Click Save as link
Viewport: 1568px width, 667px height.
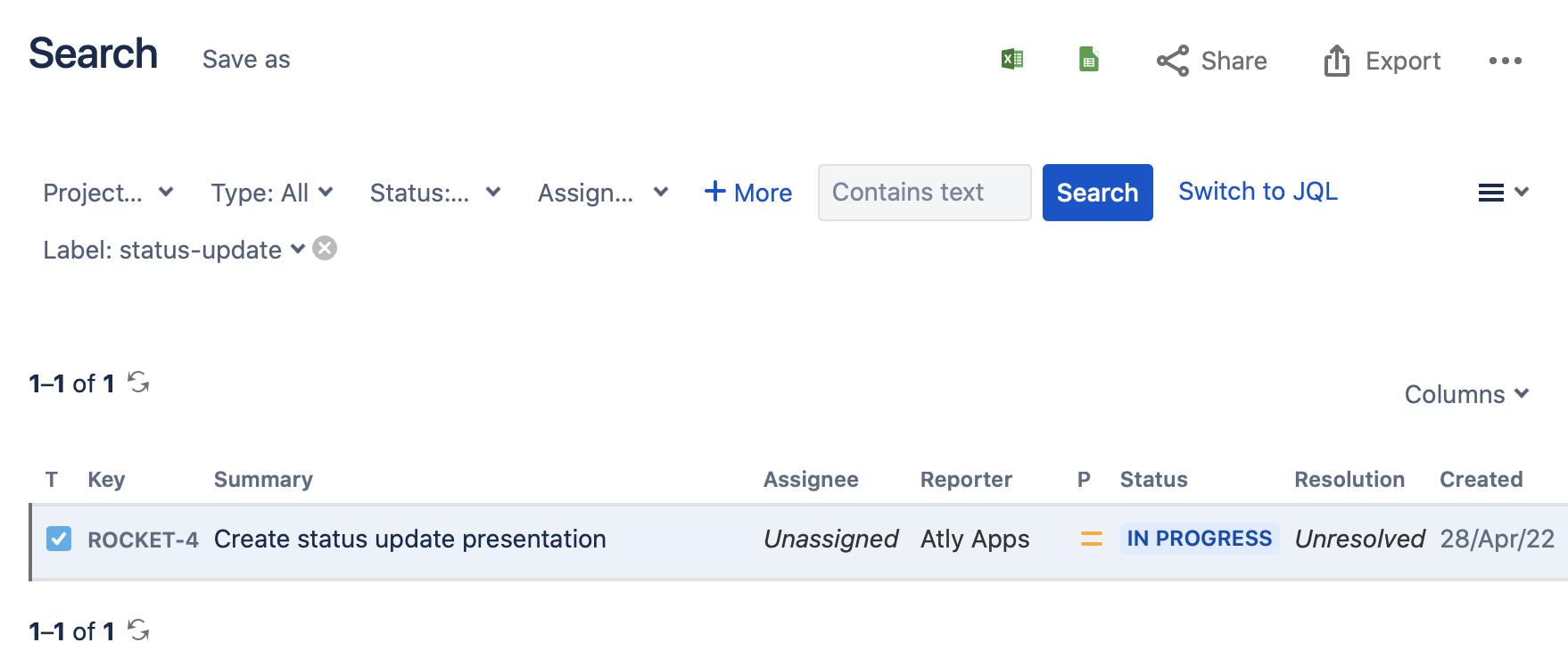(246, 60)
